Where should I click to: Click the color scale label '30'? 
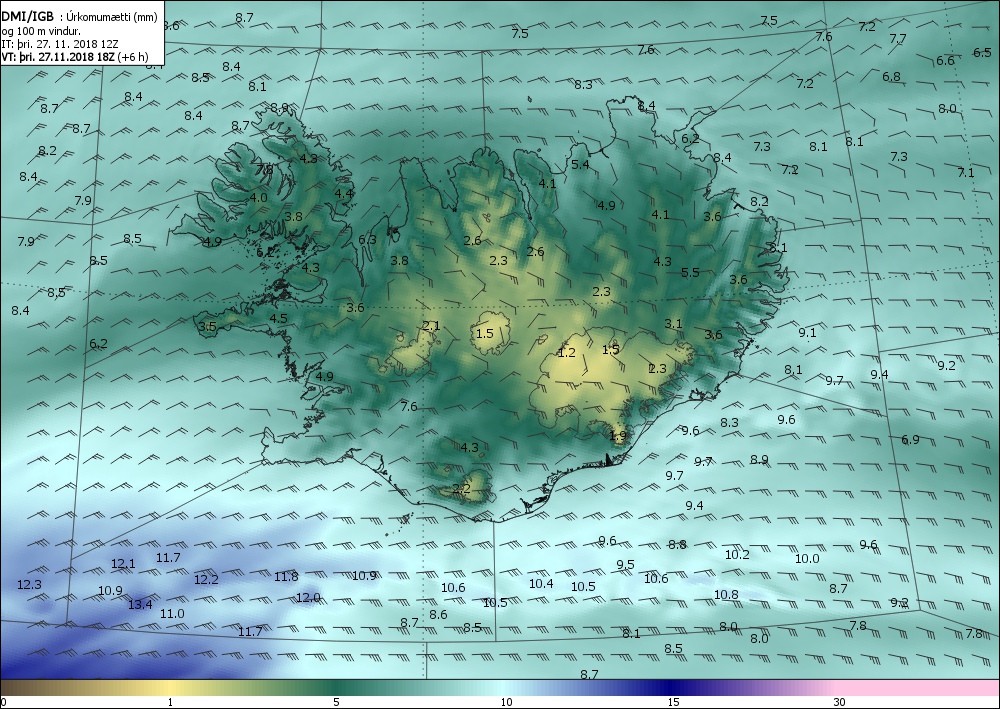(x=839, y=703)
